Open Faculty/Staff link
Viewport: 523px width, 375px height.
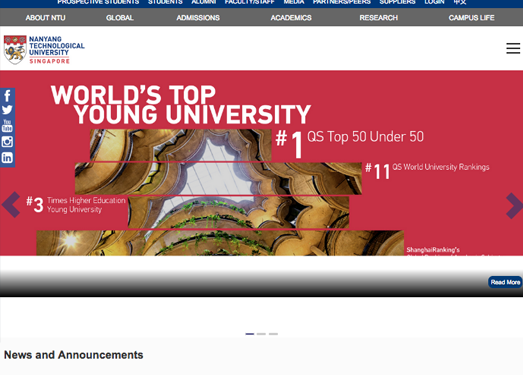249,2
